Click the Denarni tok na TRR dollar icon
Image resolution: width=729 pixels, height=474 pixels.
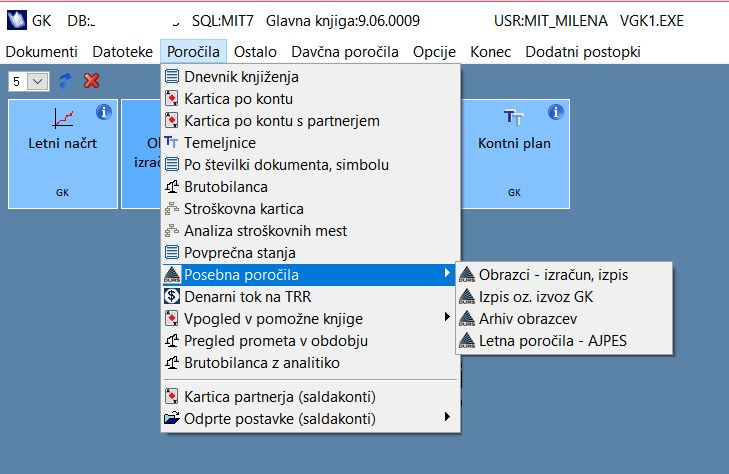(x=172, y=296)
